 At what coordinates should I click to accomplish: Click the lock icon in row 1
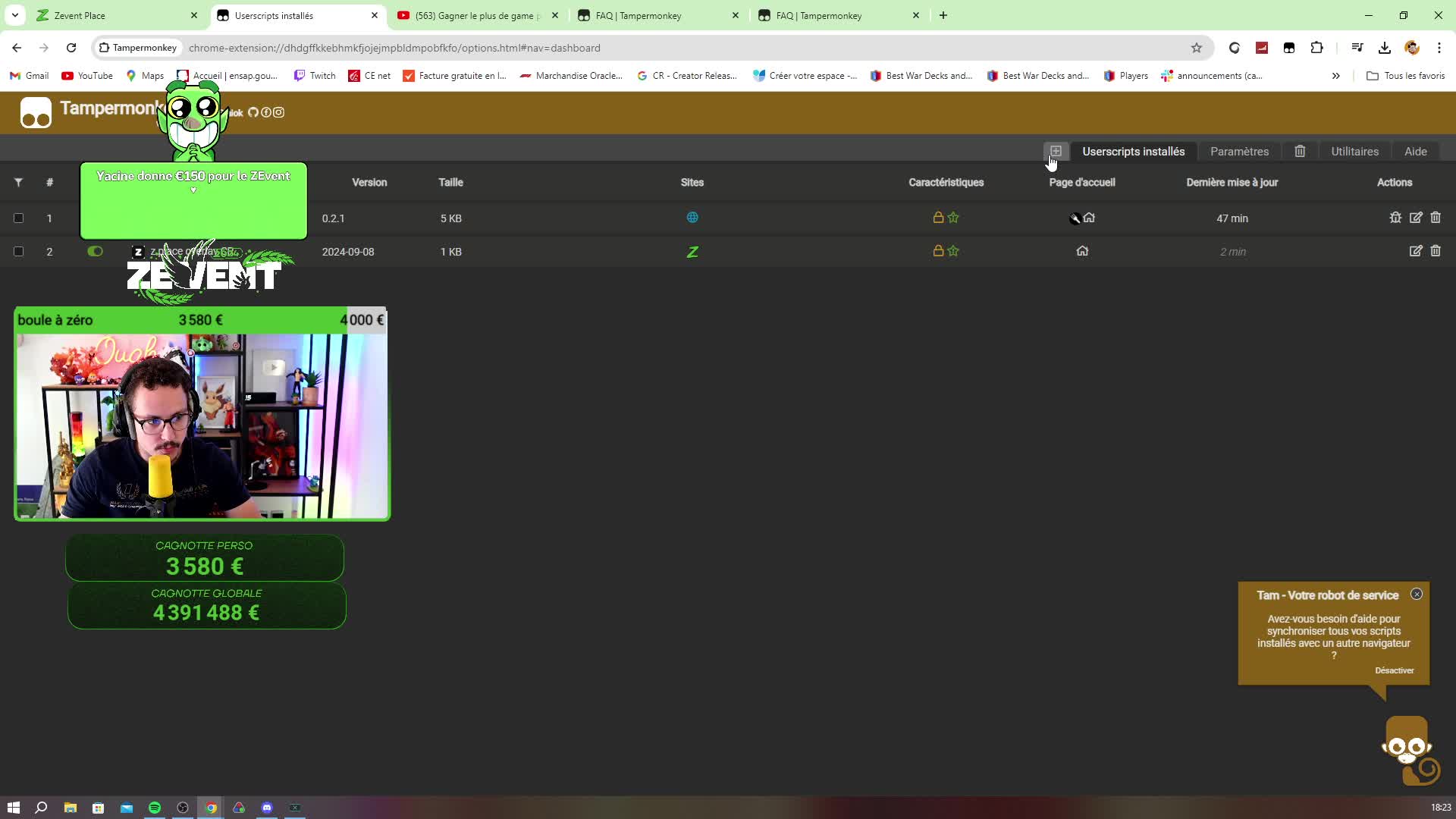click(938, 218)
